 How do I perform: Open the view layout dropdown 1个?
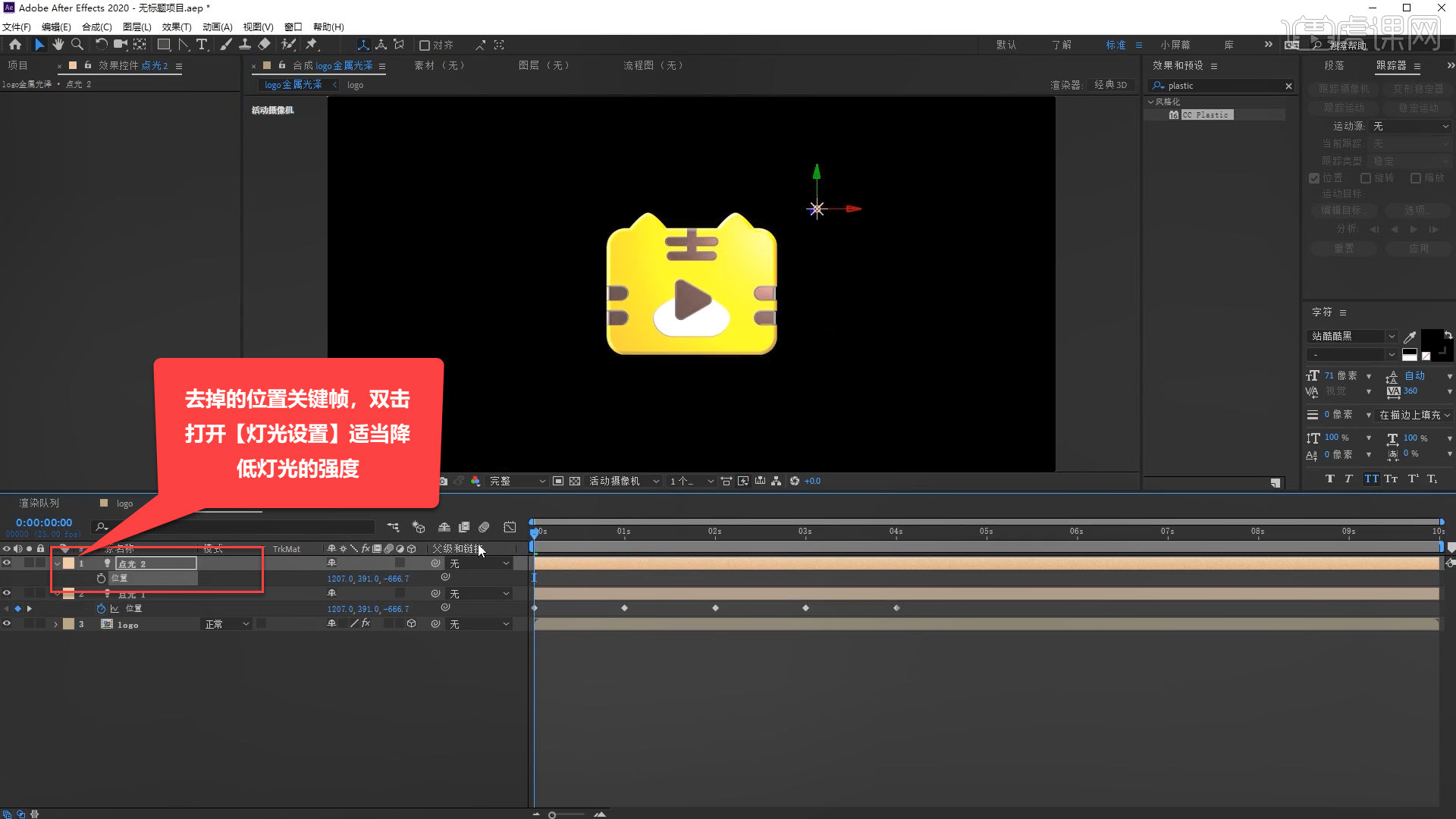[x=691, y=481]
